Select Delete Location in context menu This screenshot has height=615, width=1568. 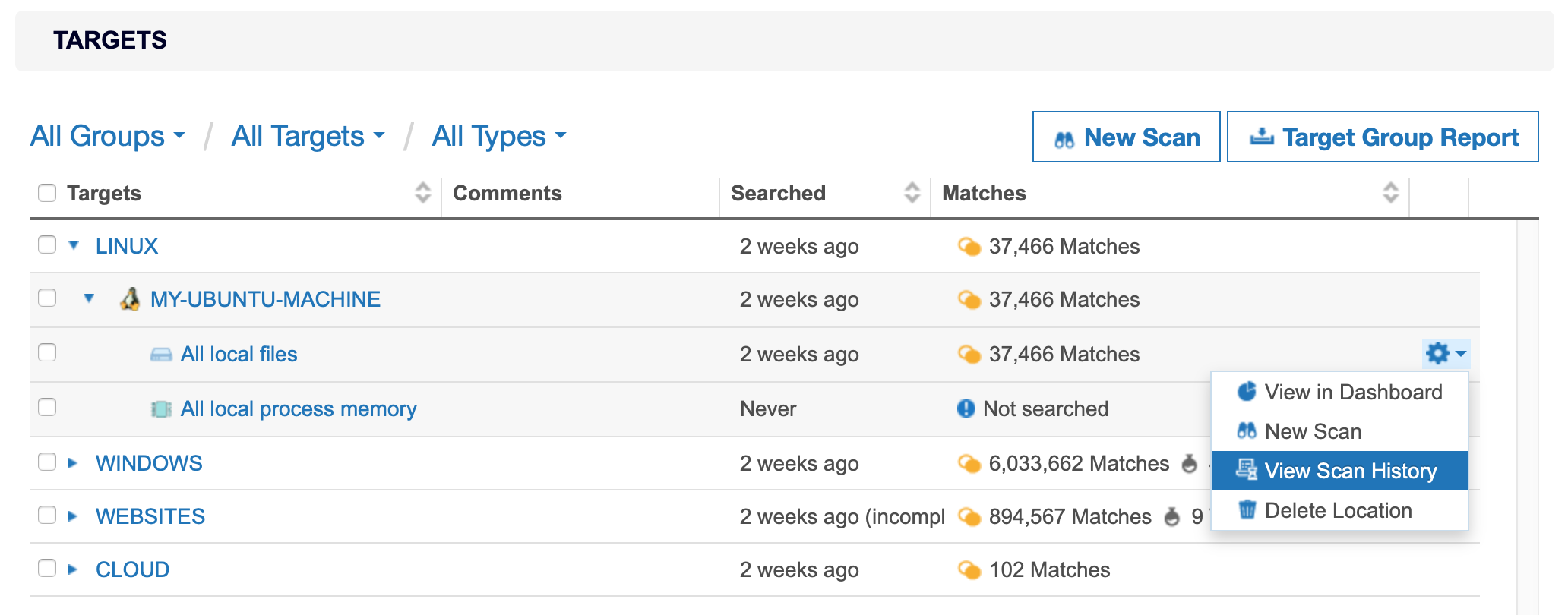(1337, 510)
